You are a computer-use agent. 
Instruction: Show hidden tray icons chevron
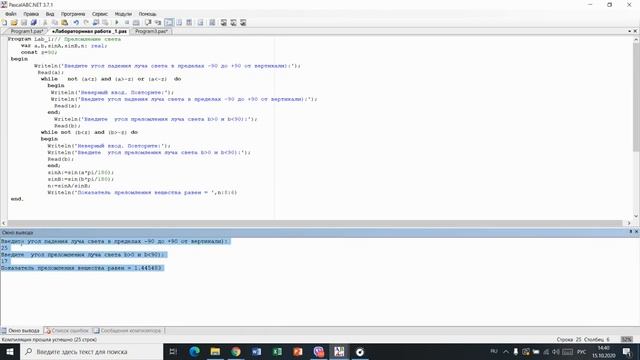[506, 351]
